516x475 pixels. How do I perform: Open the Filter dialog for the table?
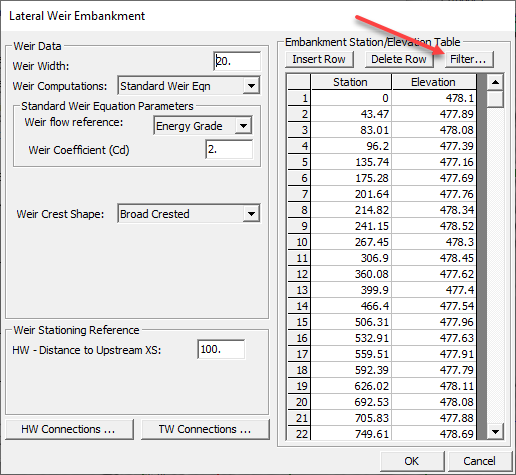pyautogui.click(x=469, y=59)
